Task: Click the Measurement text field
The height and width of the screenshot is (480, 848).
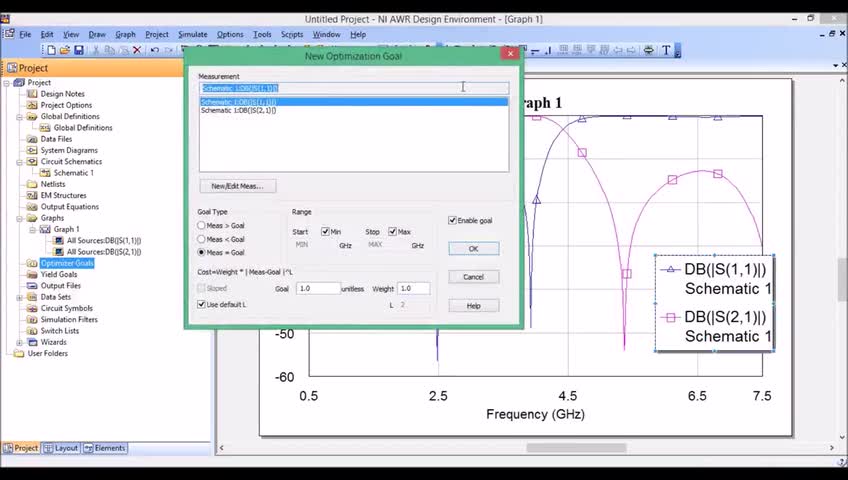Action: pos(354,88)
